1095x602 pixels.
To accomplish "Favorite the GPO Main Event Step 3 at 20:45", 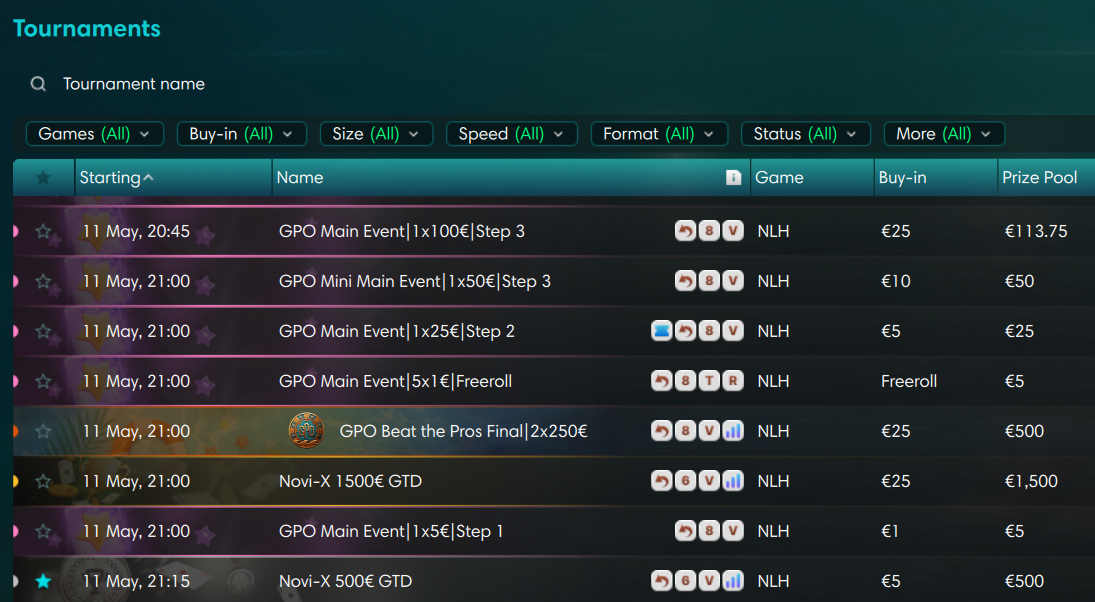I will point(43,231).
